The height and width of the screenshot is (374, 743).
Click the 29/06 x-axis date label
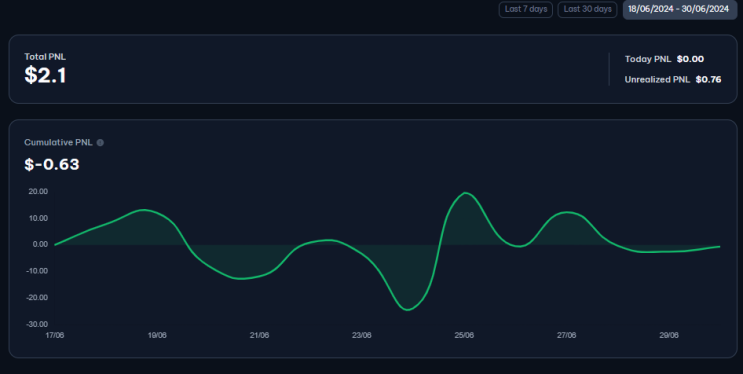pos(669,335)
